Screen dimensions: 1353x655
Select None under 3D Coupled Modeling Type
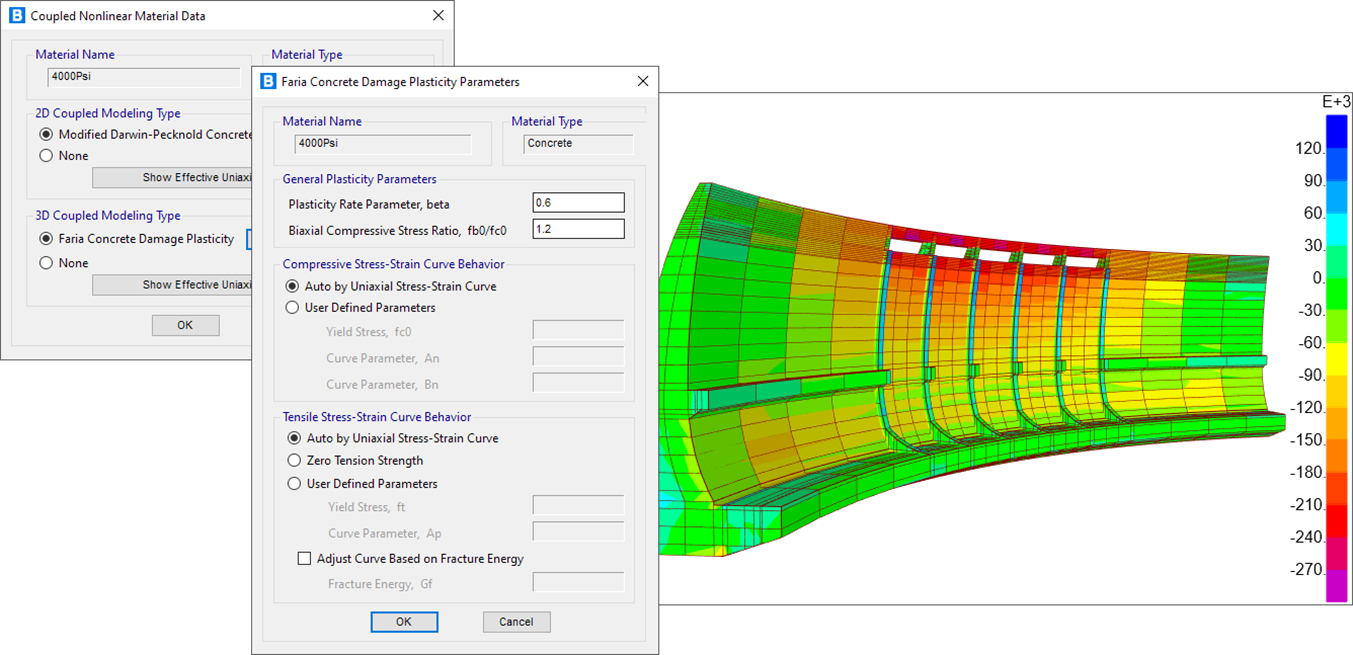tap(46, 263)
